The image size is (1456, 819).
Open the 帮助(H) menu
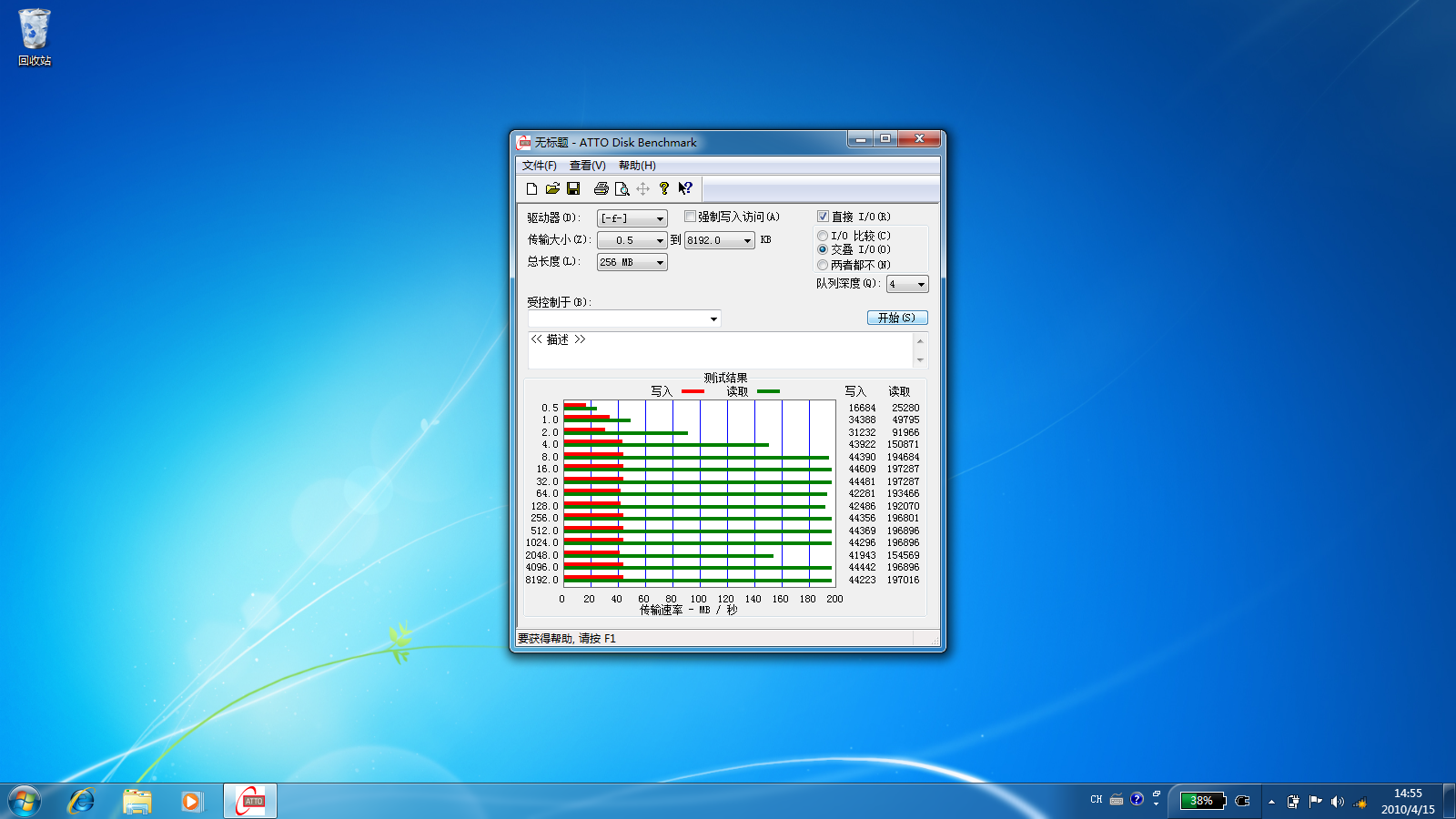tap(637, 166)
